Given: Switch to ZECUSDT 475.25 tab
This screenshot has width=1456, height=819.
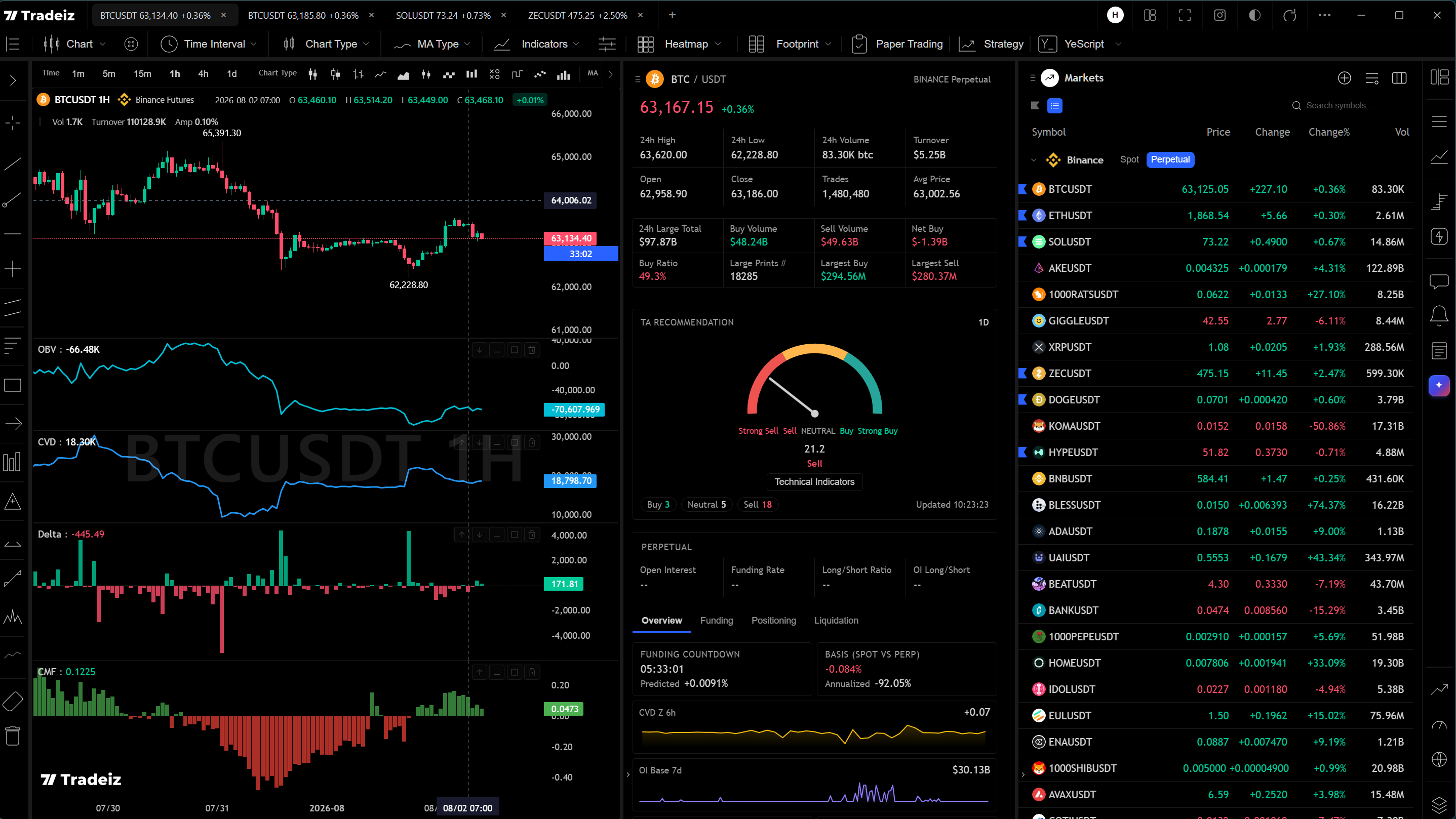Looking at the screenshot, I should click(x=578, y=15).
